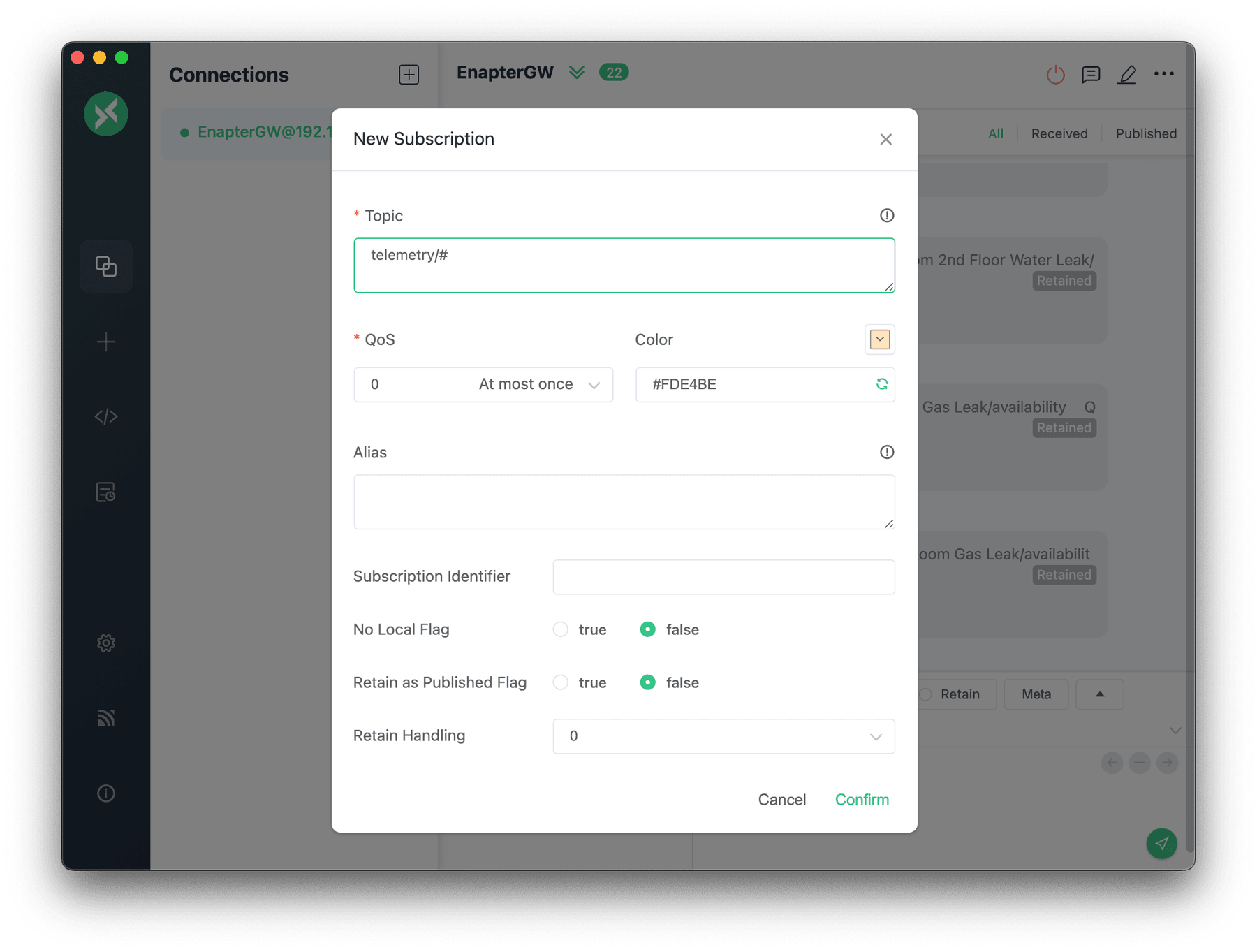Open the edit connection pencil icon
Screen dimensions: 1257x952
tap(1127, 75)
